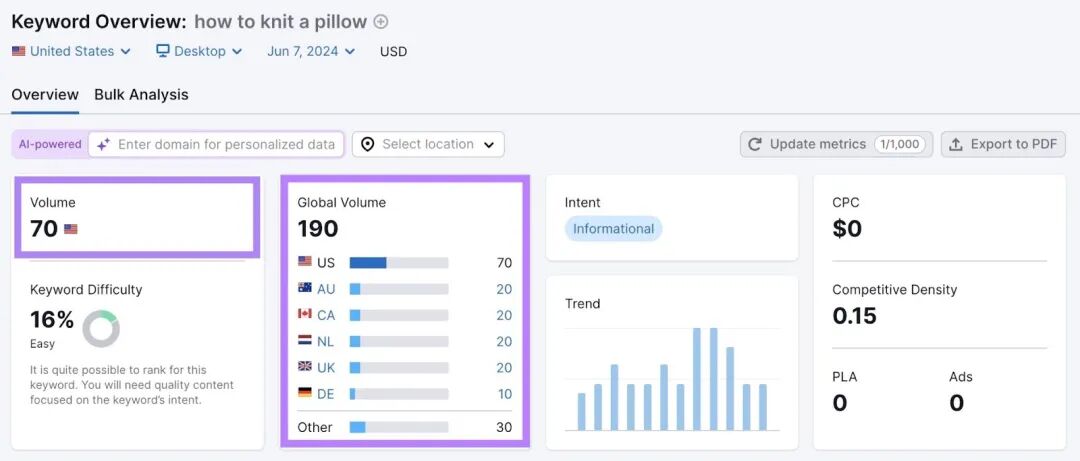Click the Keyword Difficulty donut chart
This screenshot has height=461, width=1080.
tap(101, 329)
